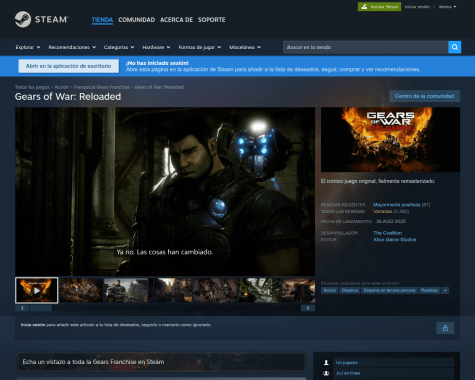Click the search magnifier button
Image resolution: width=475 pixels, height=380 pixels.
point(455,47)
